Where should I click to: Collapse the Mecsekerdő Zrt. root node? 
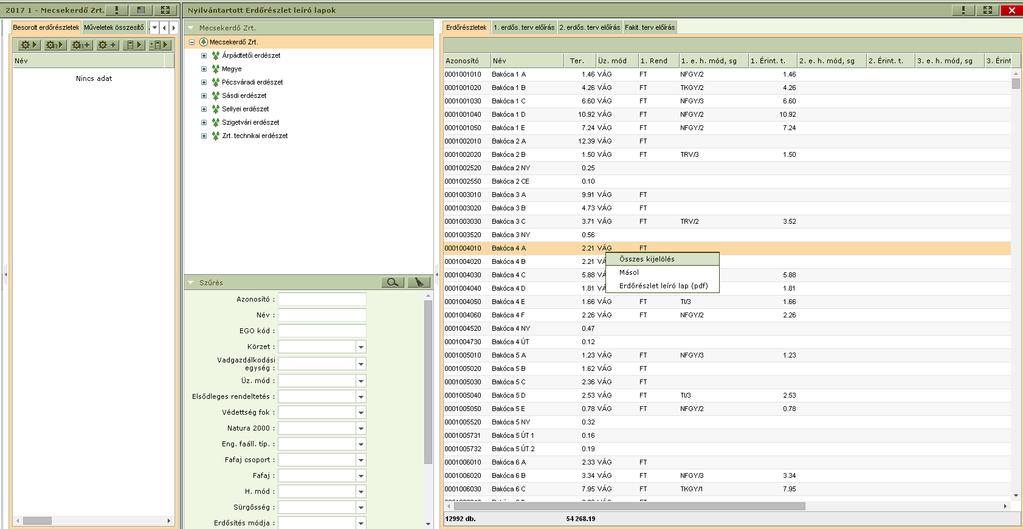coord(192,42)
